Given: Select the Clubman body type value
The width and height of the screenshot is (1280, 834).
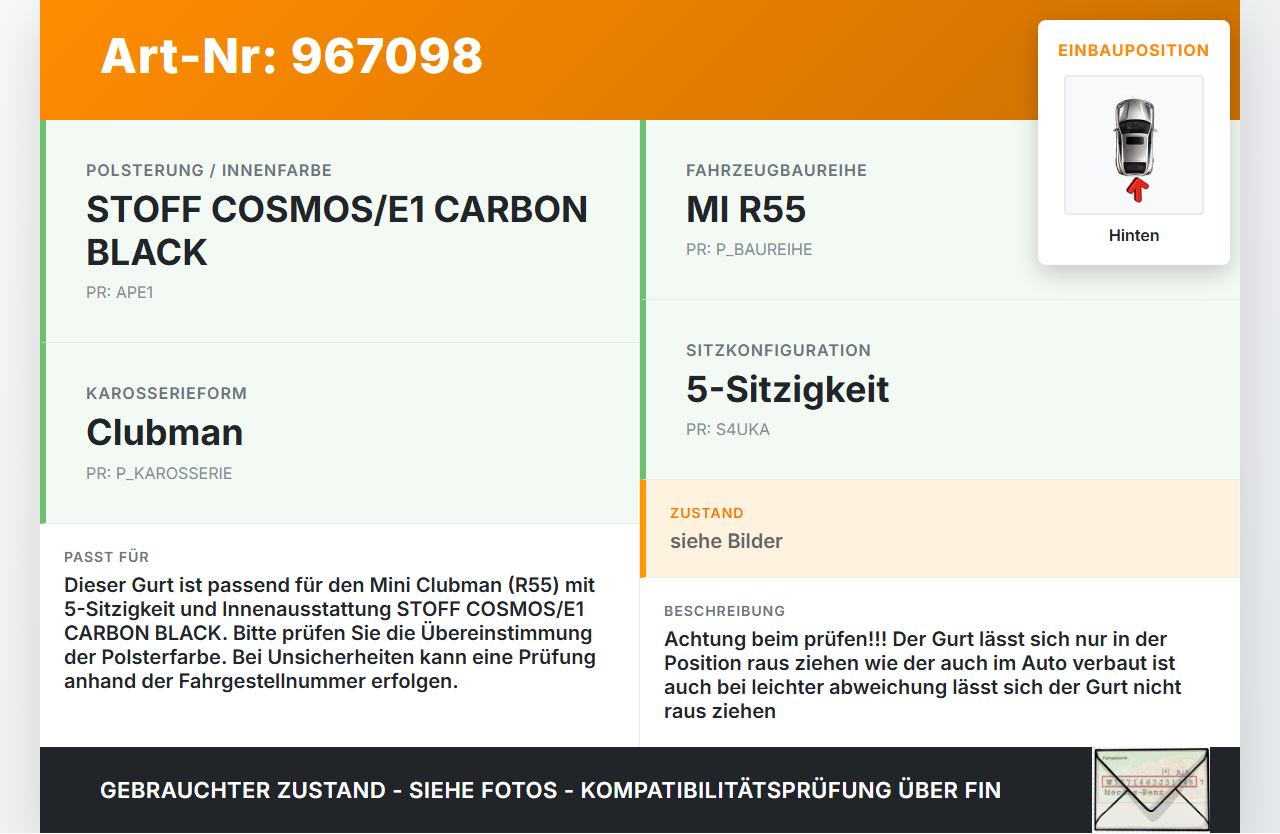Looking at the screenshot, I should click(x=165, y=432).
